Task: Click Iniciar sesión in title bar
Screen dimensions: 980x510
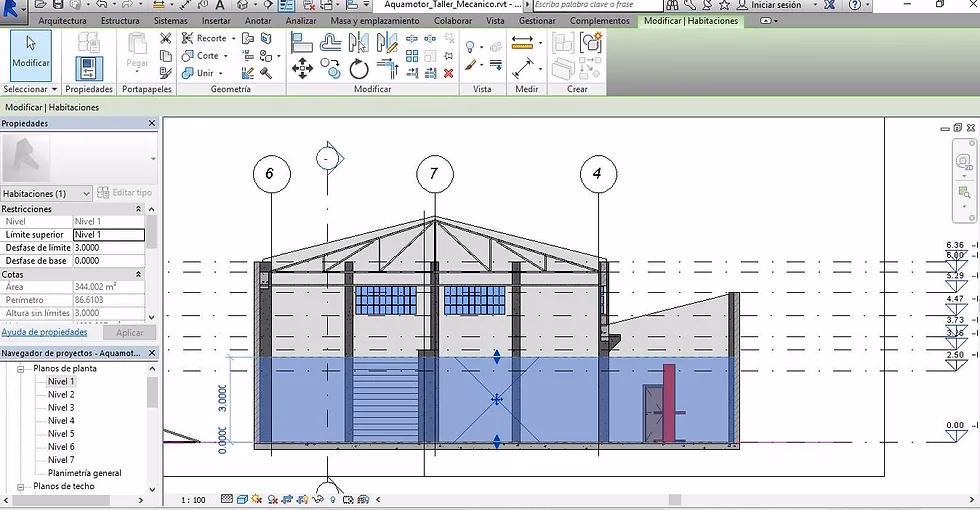Action: tap(776, 5)
